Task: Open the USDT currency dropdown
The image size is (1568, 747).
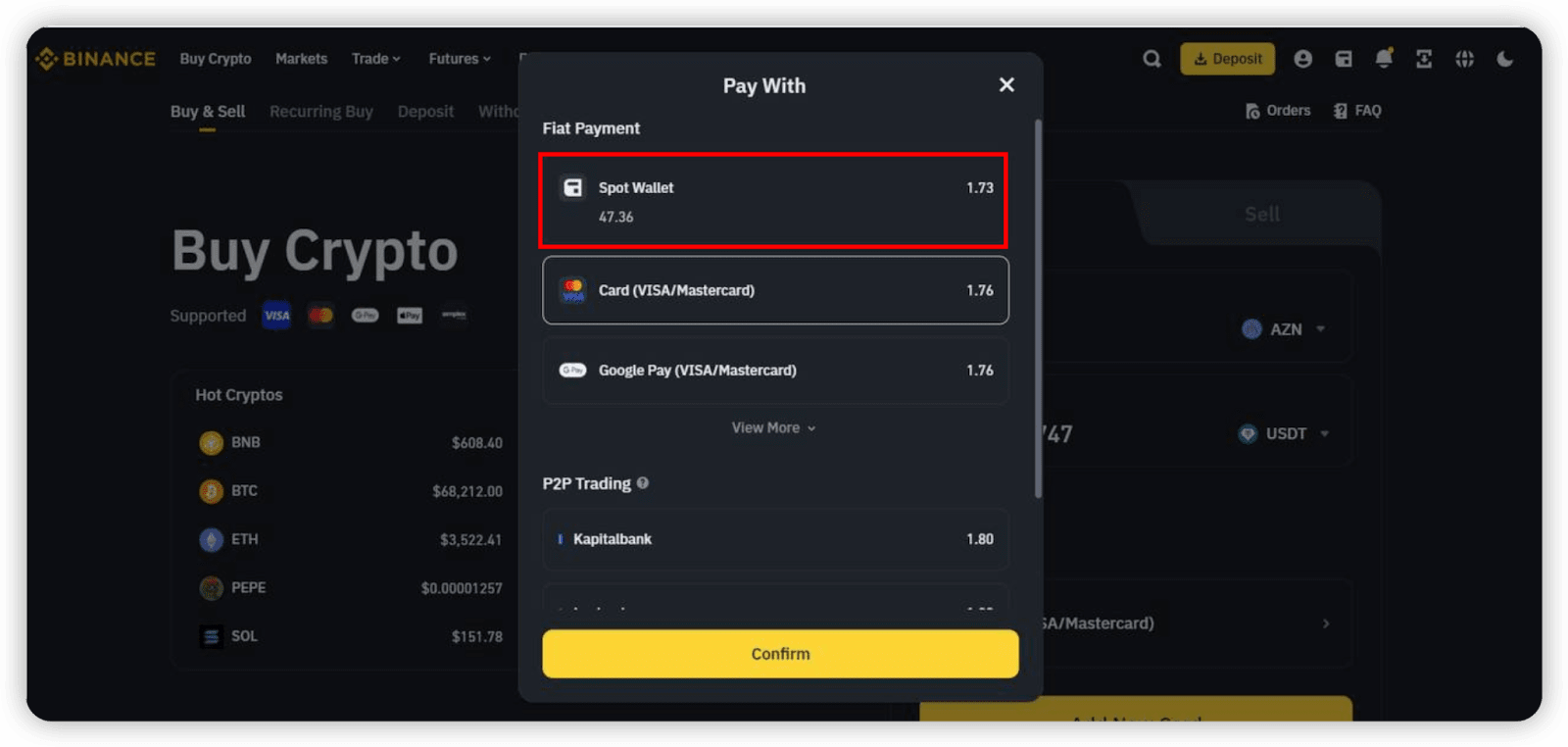Action: pos(1284,433)
